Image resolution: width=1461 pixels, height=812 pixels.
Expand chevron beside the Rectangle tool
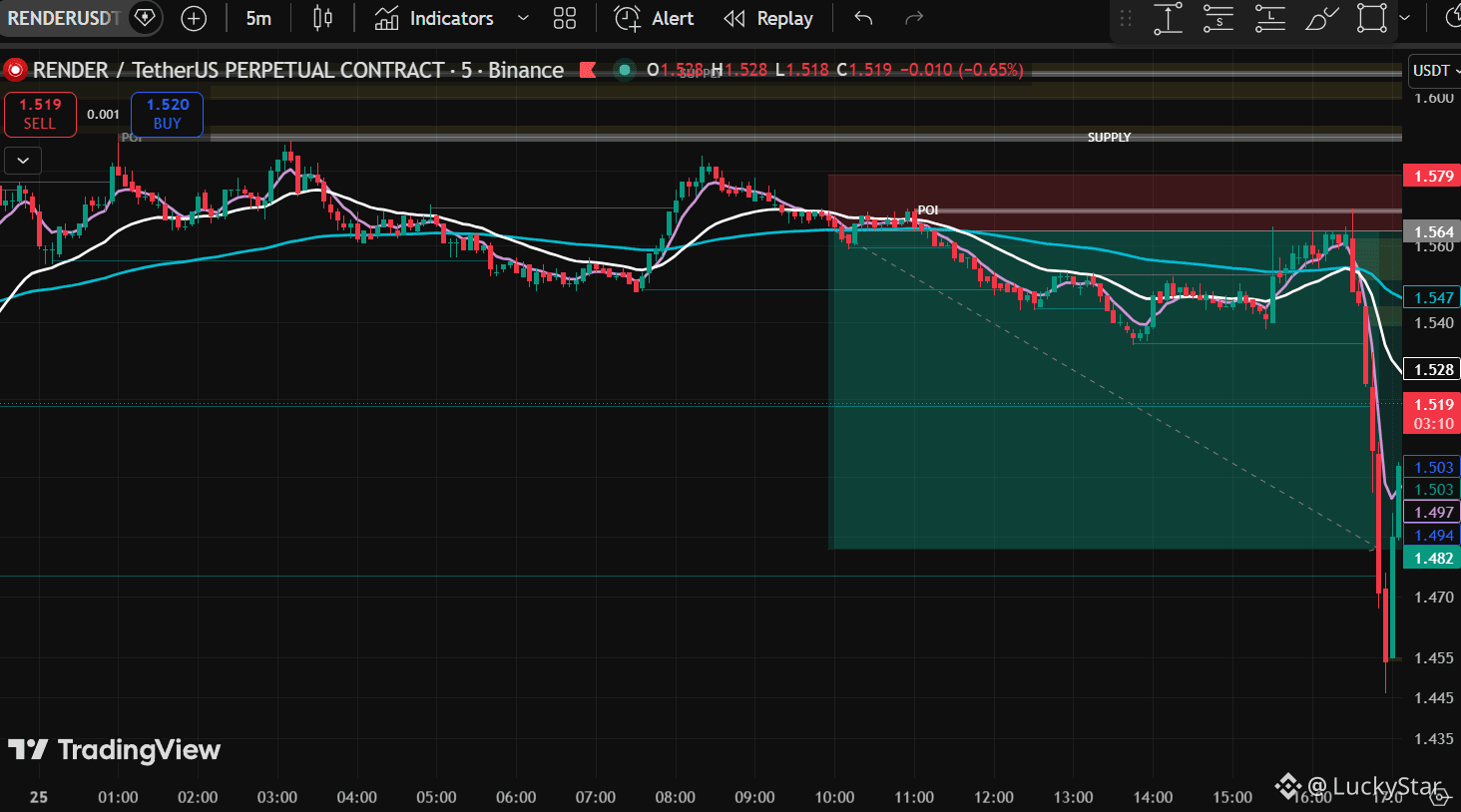(1404, 18)
